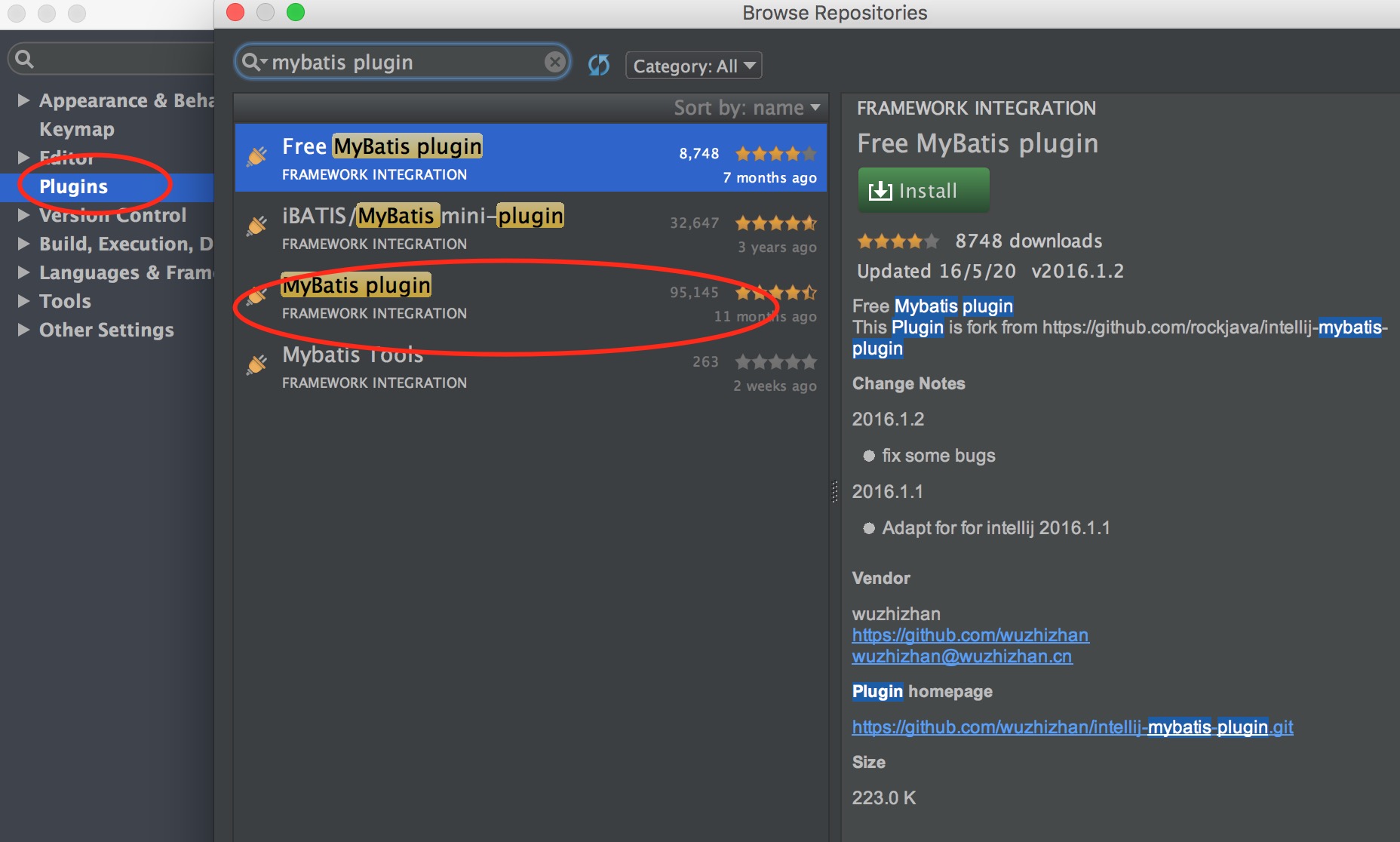1400x842 pixels.
Task: Click the '223.0 K' size value
Action: [884, 797]
